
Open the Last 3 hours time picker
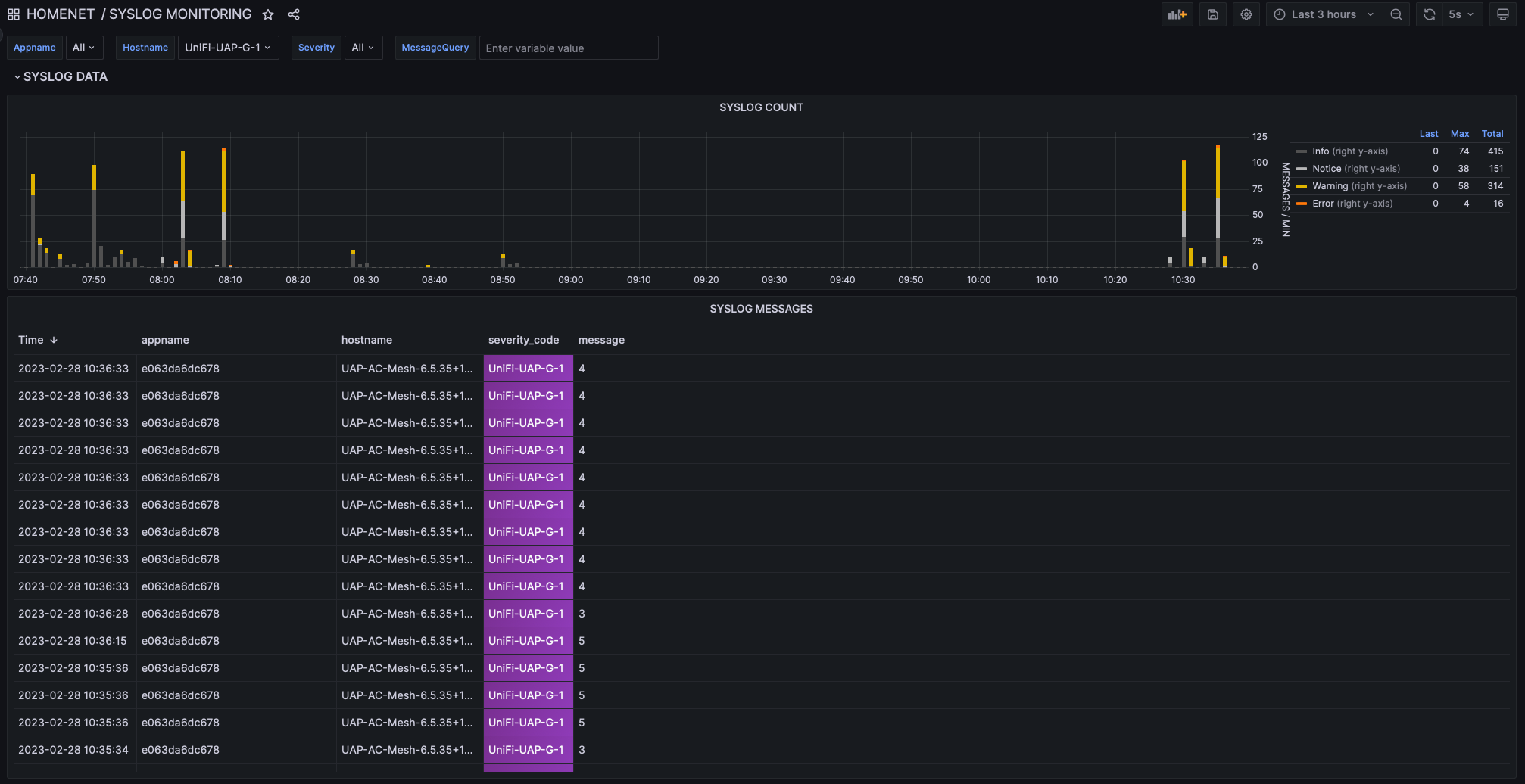1324,14
